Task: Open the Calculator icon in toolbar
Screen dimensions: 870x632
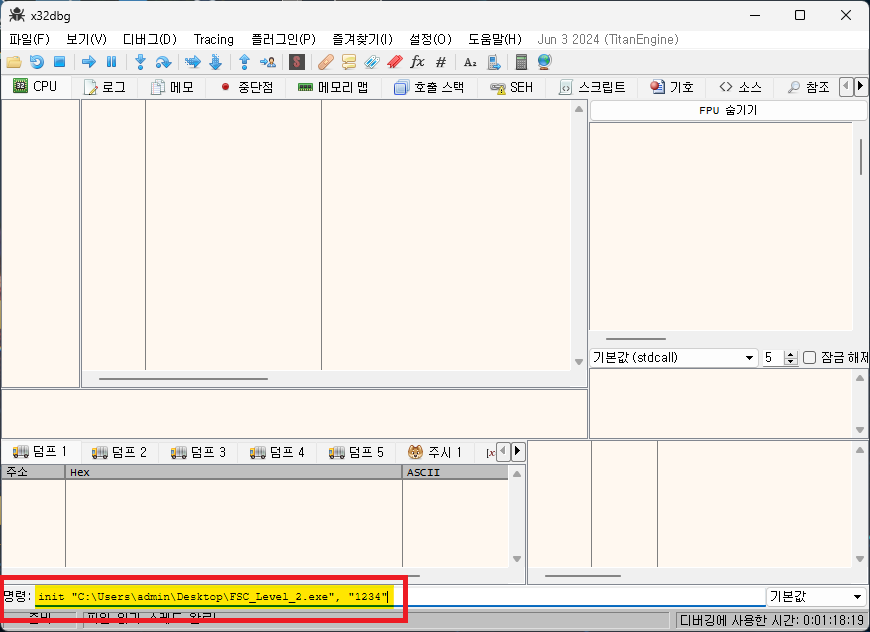Action: point(521,62)
